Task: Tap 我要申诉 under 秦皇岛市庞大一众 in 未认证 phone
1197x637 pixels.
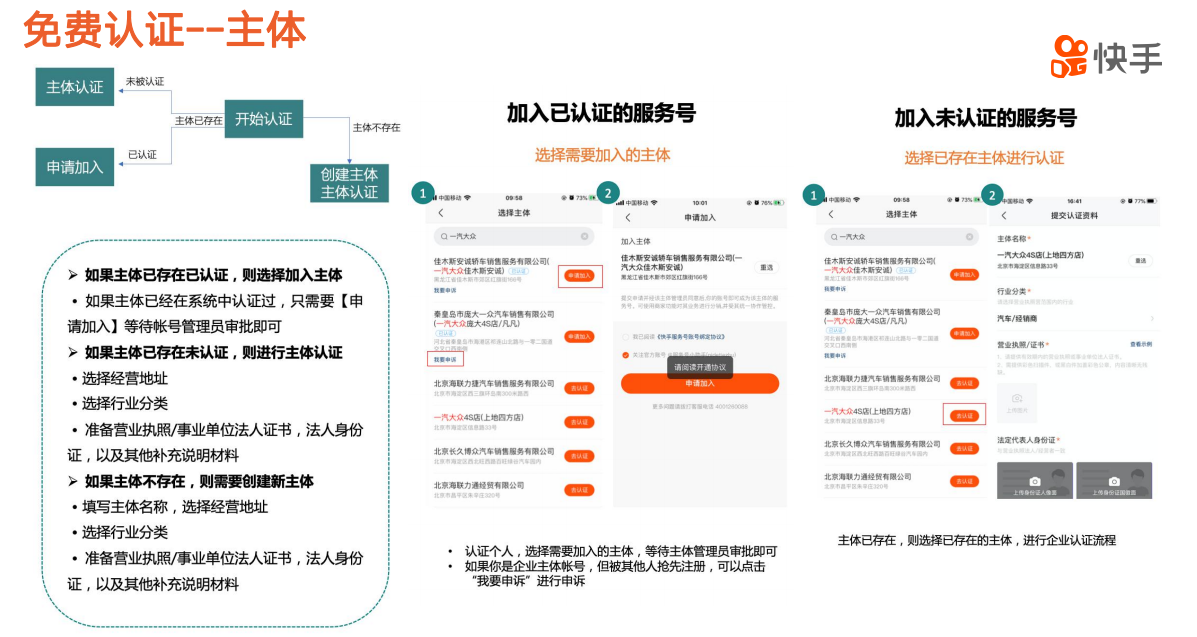Action: click(835, 355)
